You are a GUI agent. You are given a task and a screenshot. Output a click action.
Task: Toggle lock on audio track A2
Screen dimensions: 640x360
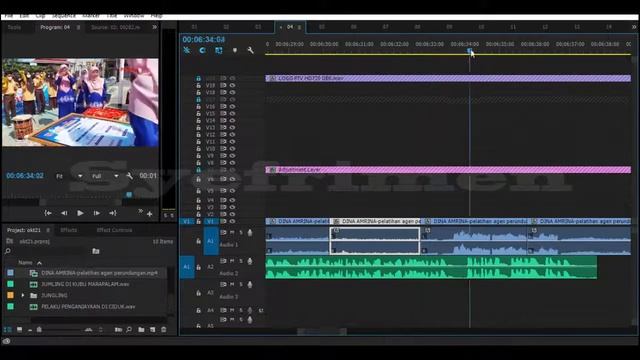click(x=198, y=267)
